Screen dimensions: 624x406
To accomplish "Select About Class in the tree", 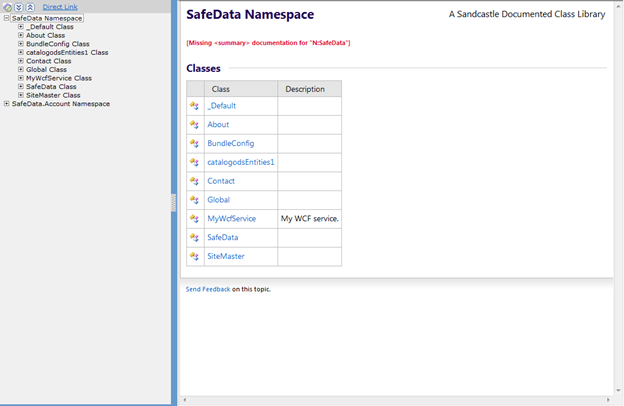I will click(x=45, y=35).
